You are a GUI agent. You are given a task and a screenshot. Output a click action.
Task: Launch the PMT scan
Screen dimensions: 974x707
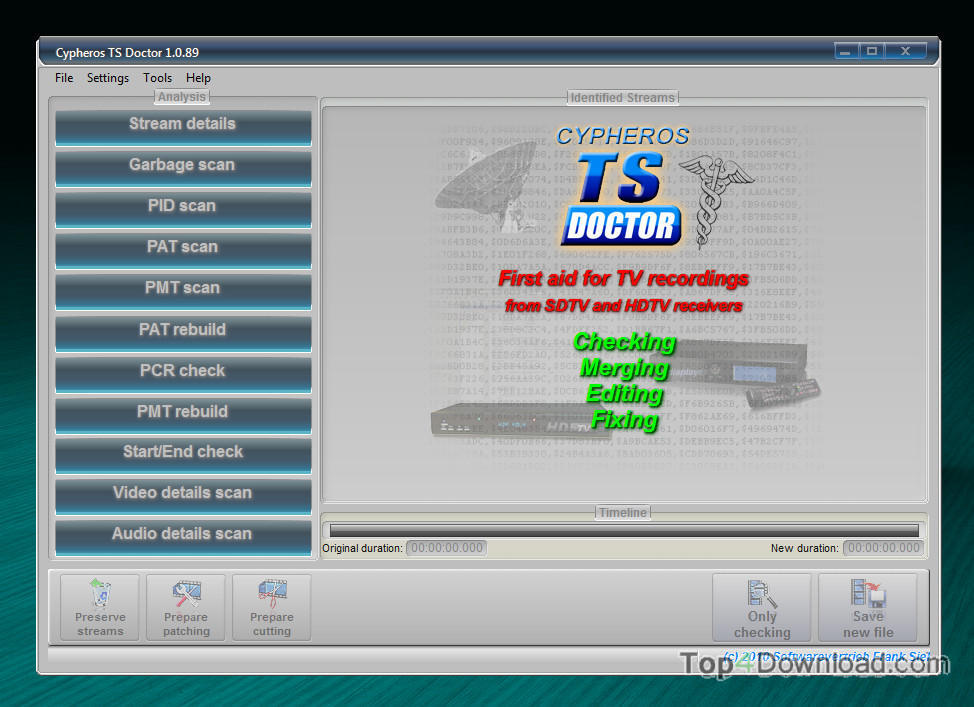pos(183,291)
